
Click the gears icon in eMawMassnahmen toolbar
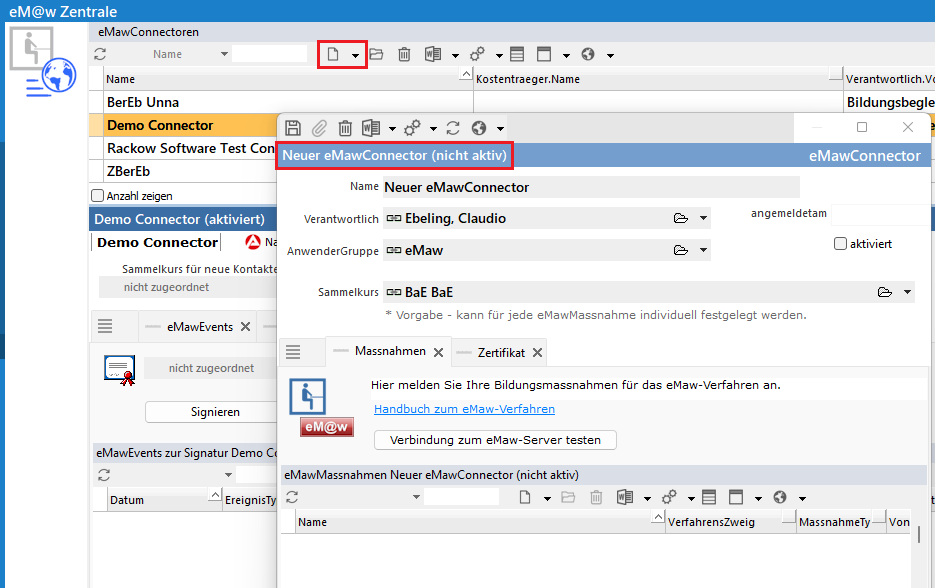[670, 497]
